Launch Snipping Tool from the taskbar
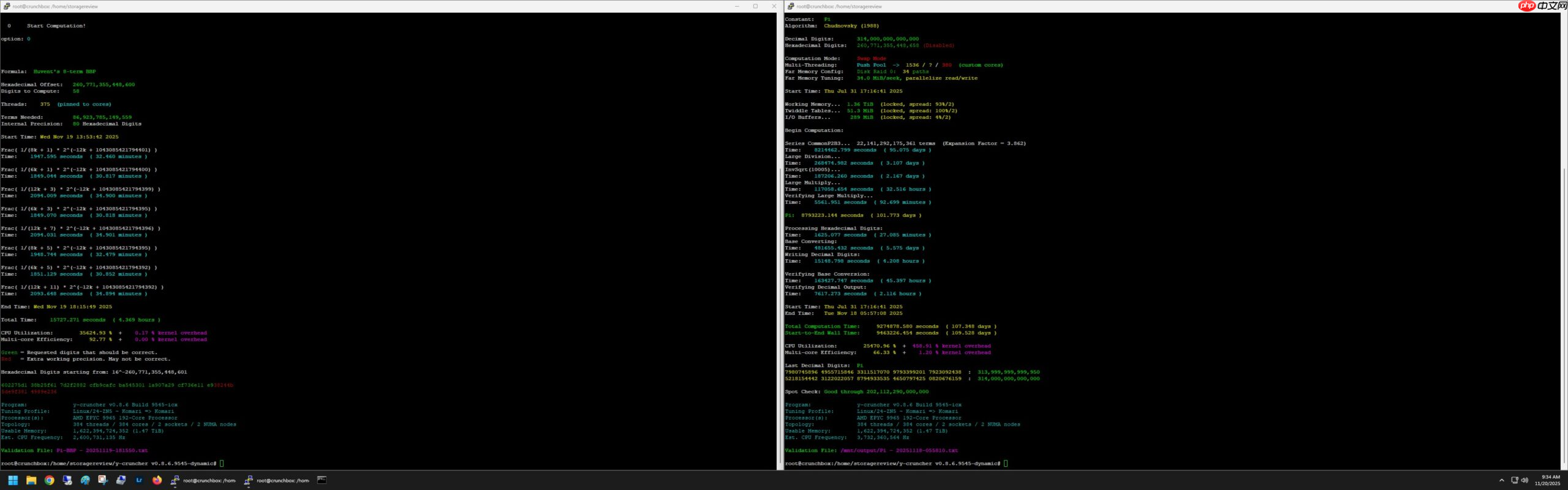Viewport: 1568px width, 490px height. pyautogui.click(x=103, y=480)
